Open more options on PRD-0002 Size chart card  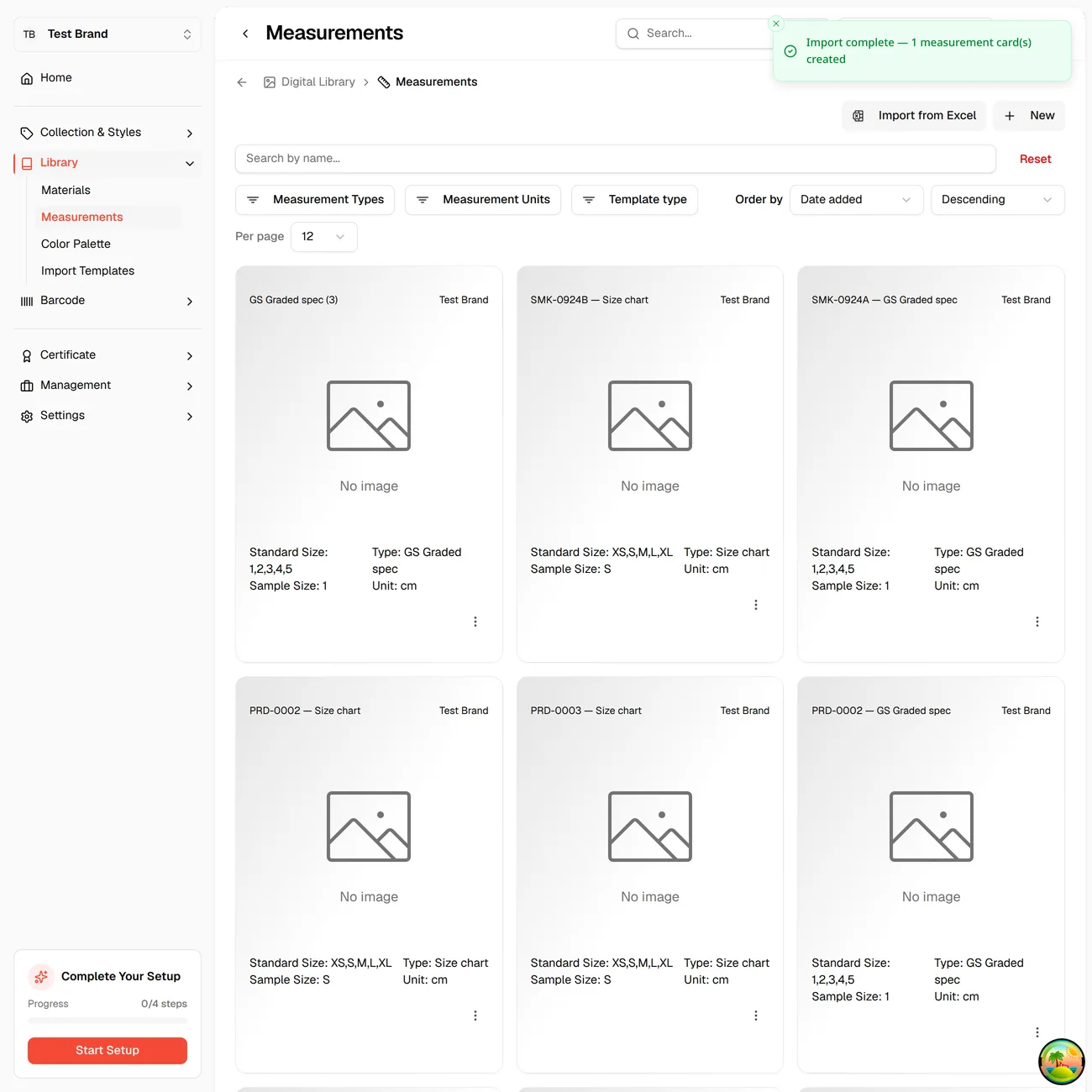pos(475,1016)
